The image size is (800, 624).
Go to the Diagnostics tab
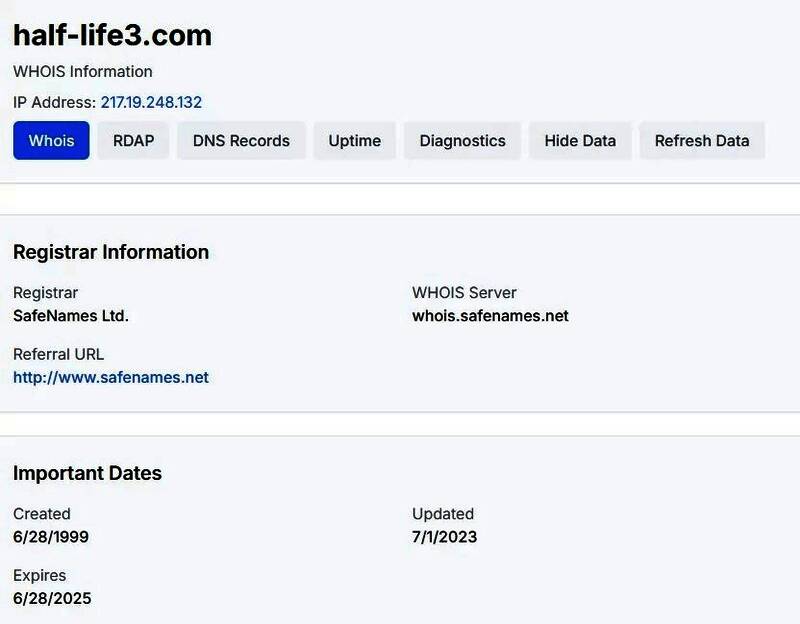tap(462, 141)
